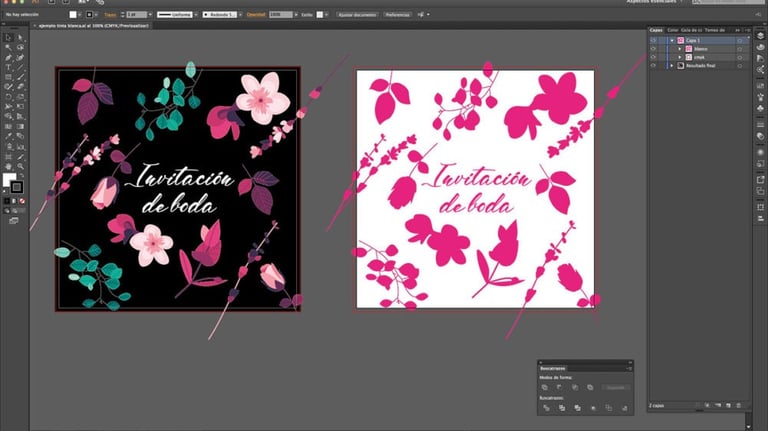The height and width of the screenshot is (431, 768).
Task: Click the Unite shape mode in Buscatrazos
Action: click(x=544, y=386)
